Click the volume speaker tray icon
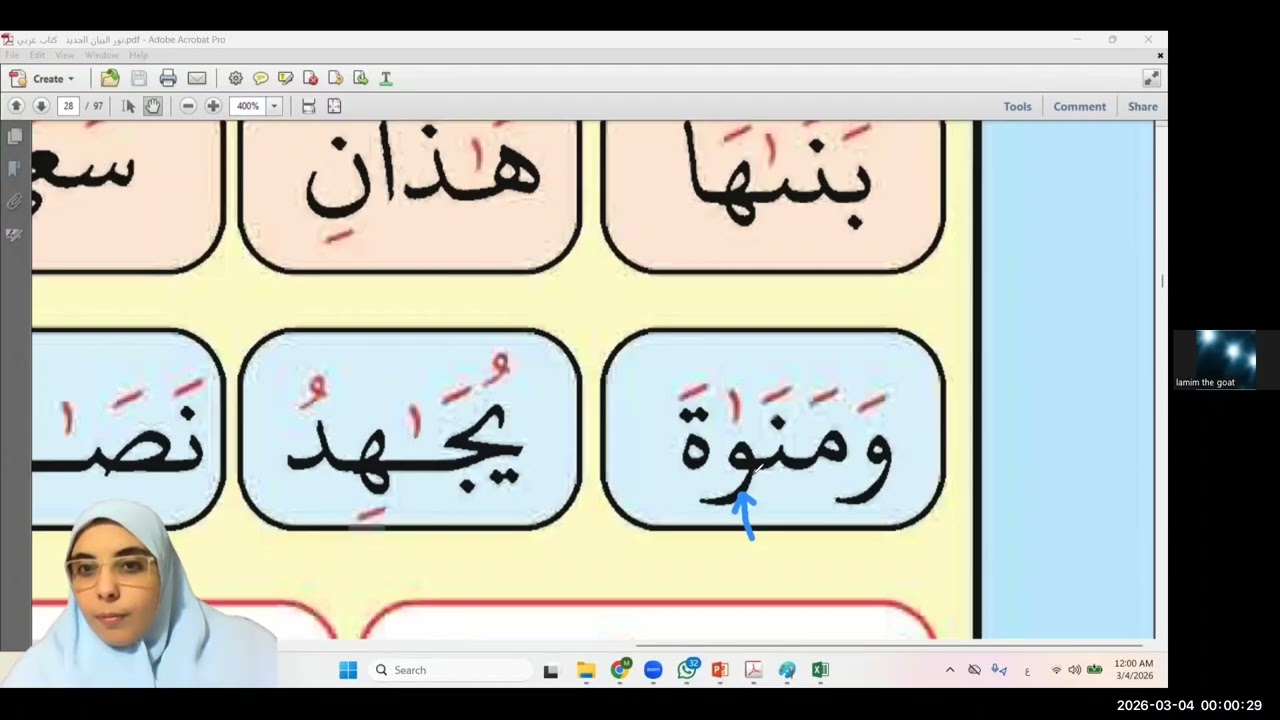 click(1074, 670)
